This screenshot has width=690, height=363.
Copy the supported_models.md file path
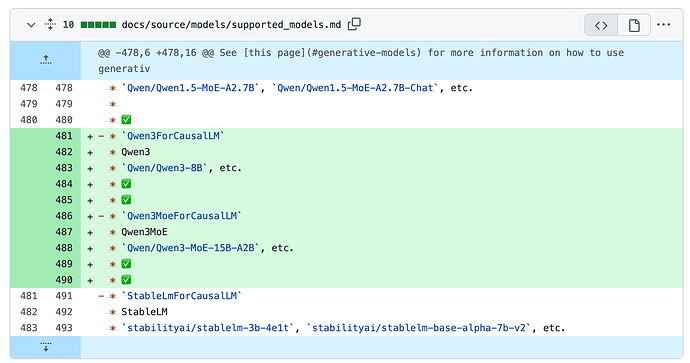tap(354, 24)
